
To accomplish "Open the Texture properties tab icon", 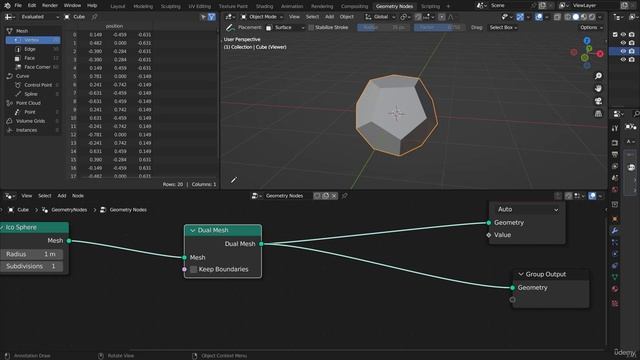I will coord(615,304).
